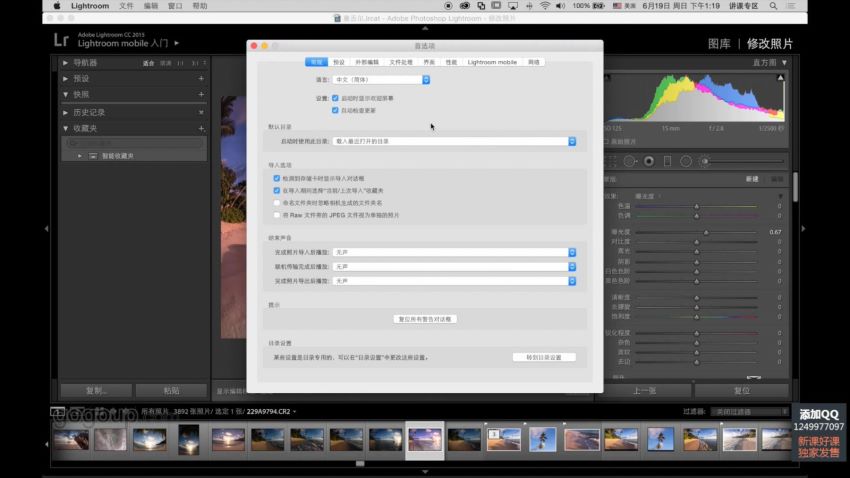The width and height of the screenshot is (850, 478).
Task: Enable treat JPEG next to Raw as separate photos
Action: coord(276,215)
